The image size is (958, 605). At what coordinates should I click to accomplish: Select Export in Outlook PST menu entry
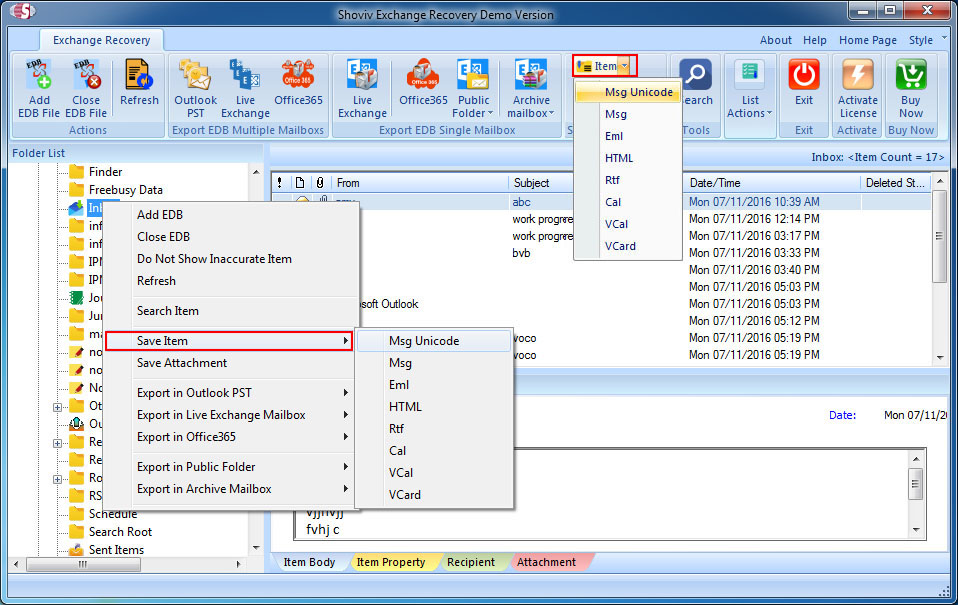(x=195, y=393)
